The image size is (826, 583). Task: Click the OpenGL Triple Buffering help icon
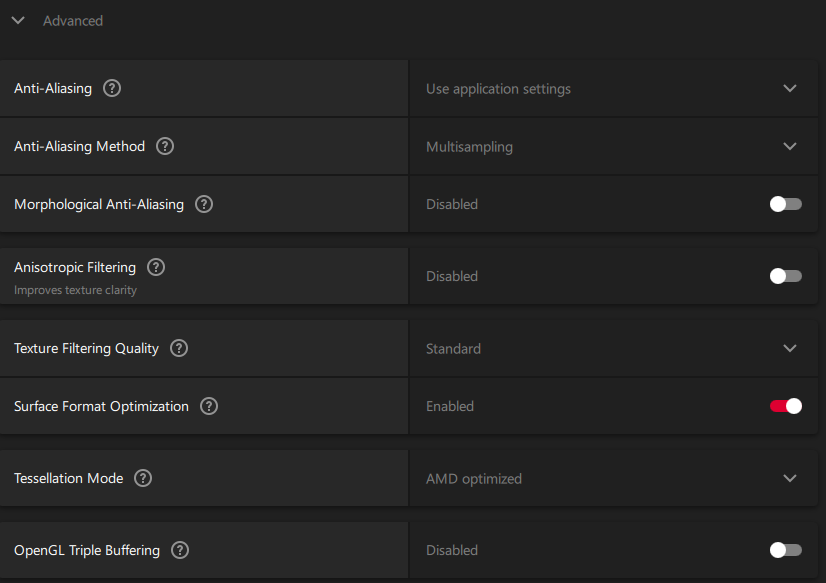pyautogui.click(x=180, y=550)
